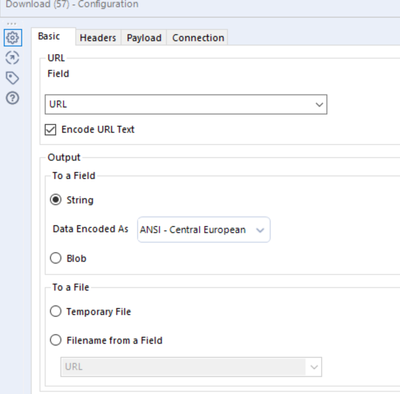Screen dimensions: 400x394
Task: Select Filename from a Field radio button
Action: pos(56,340)
